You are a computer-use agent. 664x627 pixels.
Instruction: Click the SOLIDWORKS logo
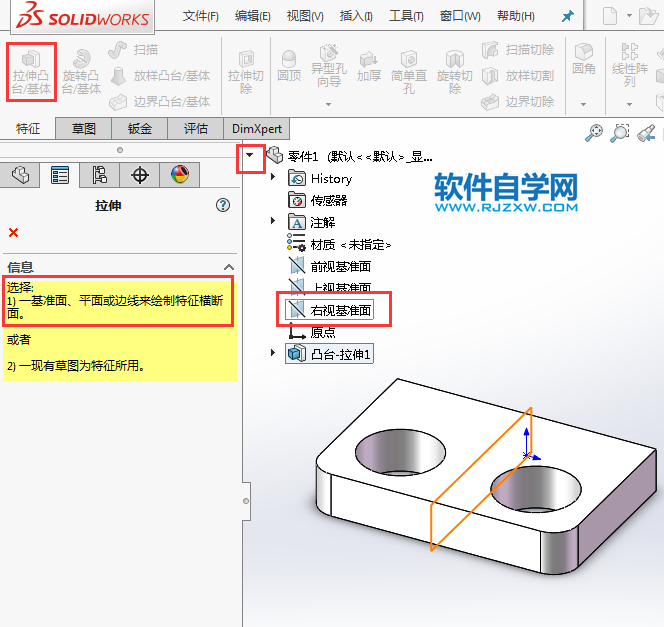click(x=83, y=17)
